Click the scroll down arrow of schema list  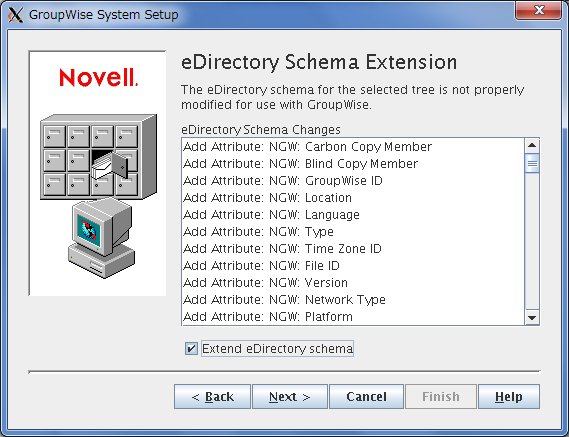(x=532, y=318)
